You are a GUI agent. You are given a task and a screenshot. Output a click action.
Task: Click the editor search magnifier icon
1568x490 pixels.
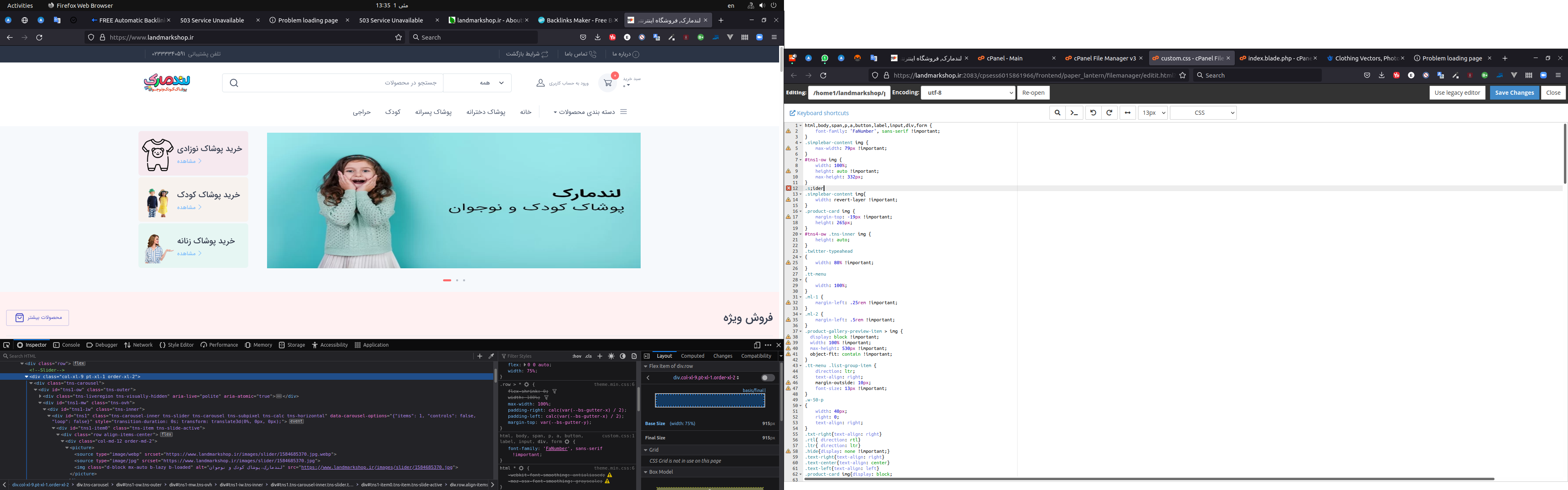pos(1057,113)
